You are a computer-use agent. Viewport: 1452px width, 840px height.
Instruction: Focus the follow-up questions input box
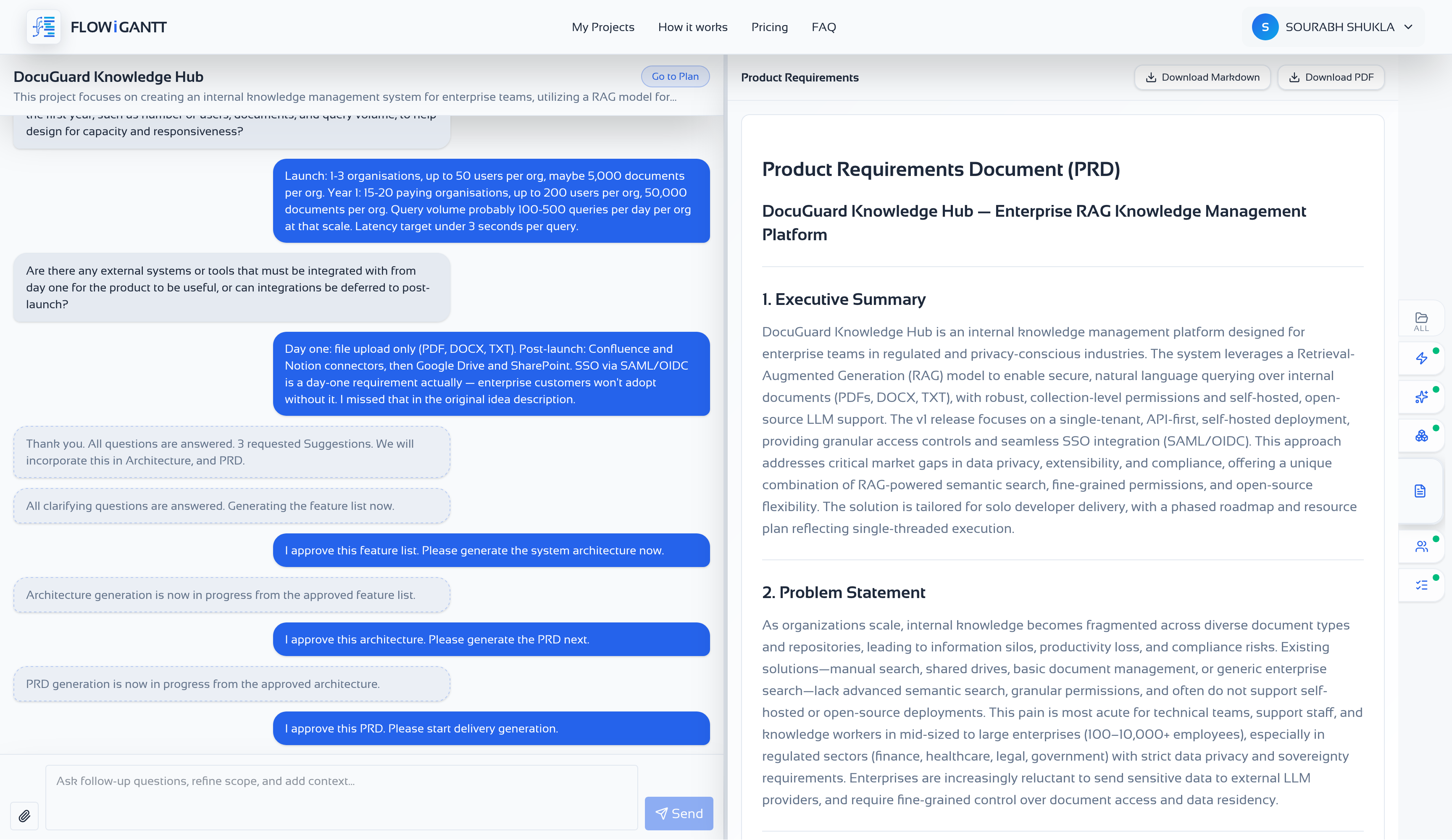point(341,797)
